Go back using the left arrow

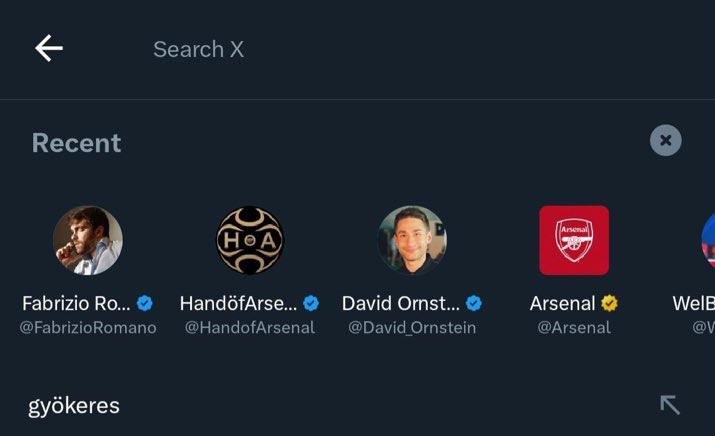tap(49, 48)
